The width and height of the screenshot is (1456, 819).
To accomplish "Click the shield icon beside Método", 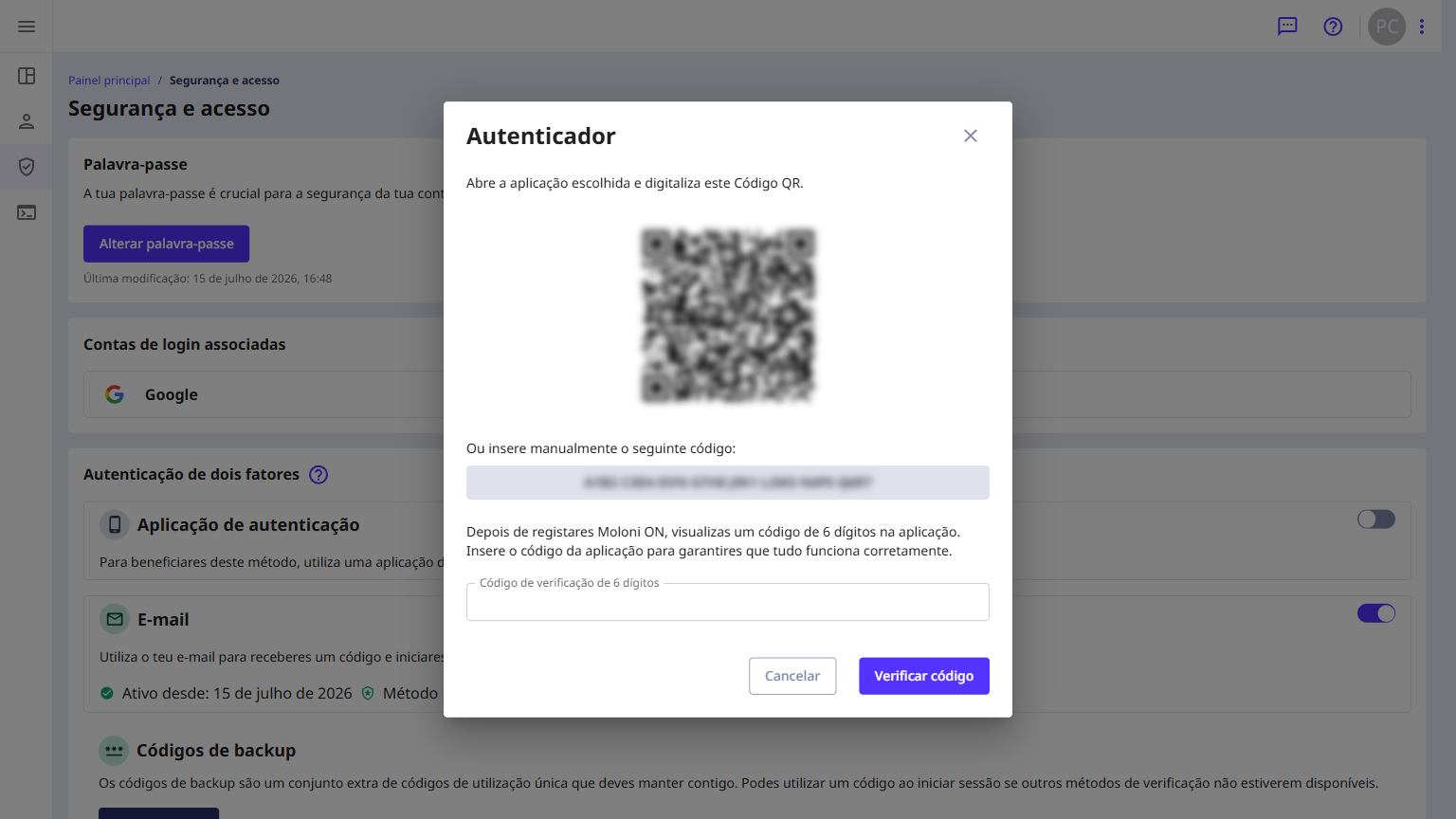I will pos(368,693).
